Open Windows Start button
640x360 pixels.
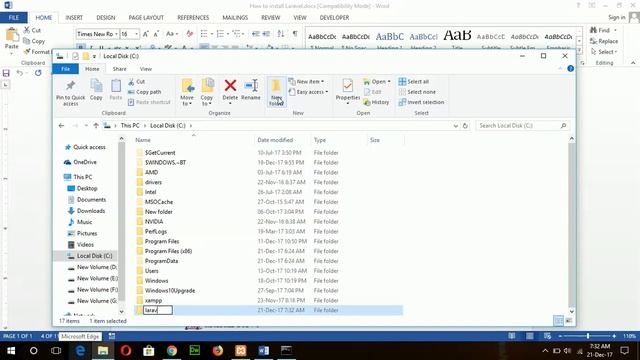[11, 351]
